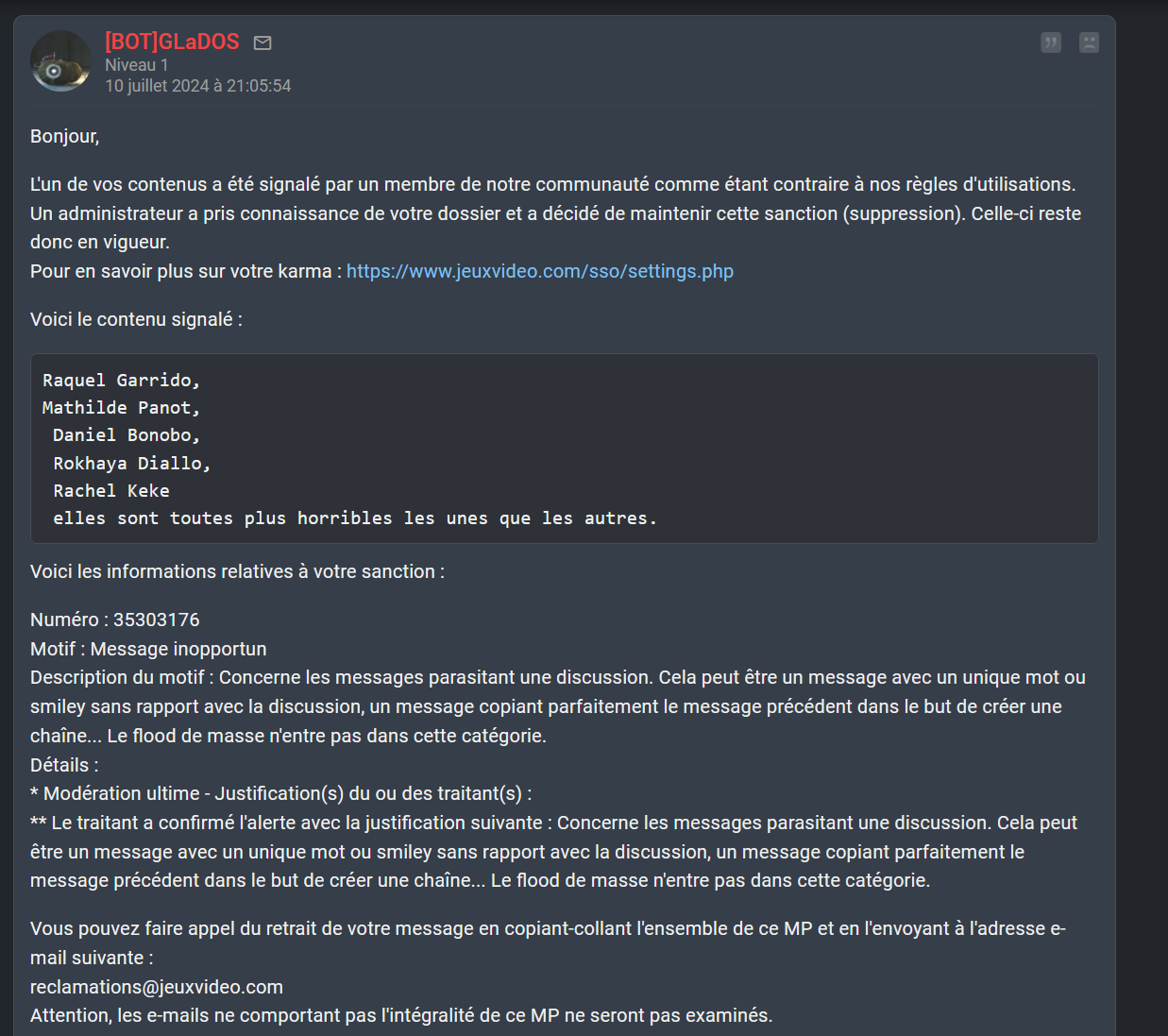The image size is (1168, 1036).
Task: Click the 'Attention, les e-mails' warning line
Action: [401, 1015]
